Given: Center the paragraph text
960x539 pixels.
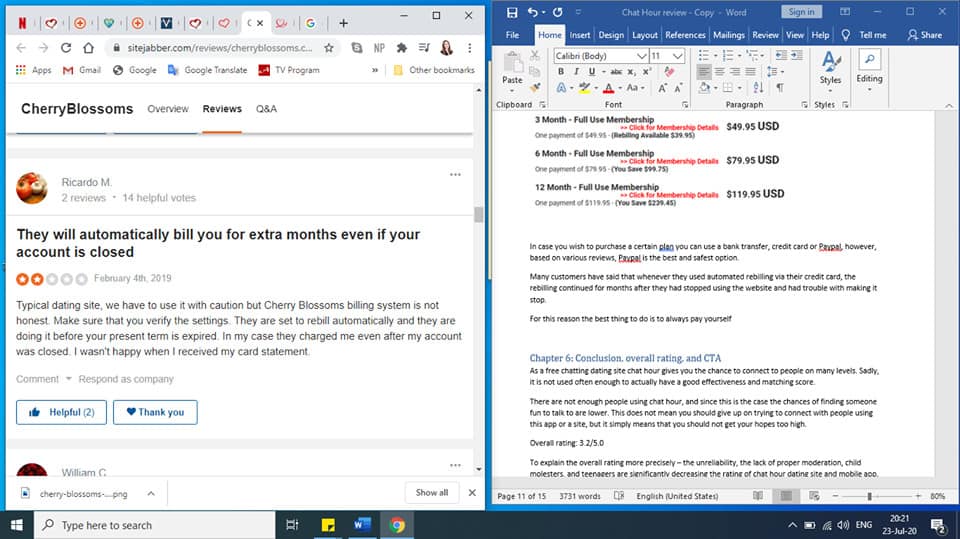Looking at the screenshot, I should click(x=719, y=72).
